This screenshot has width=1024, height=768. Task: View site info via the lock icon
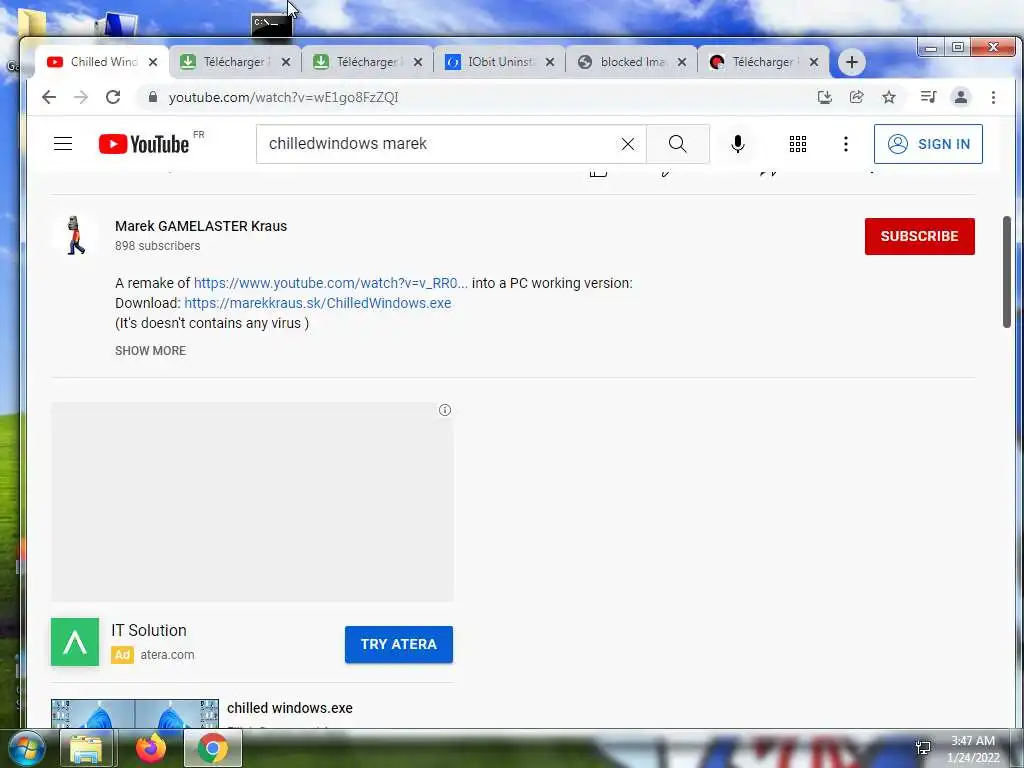tap(153, 97)
